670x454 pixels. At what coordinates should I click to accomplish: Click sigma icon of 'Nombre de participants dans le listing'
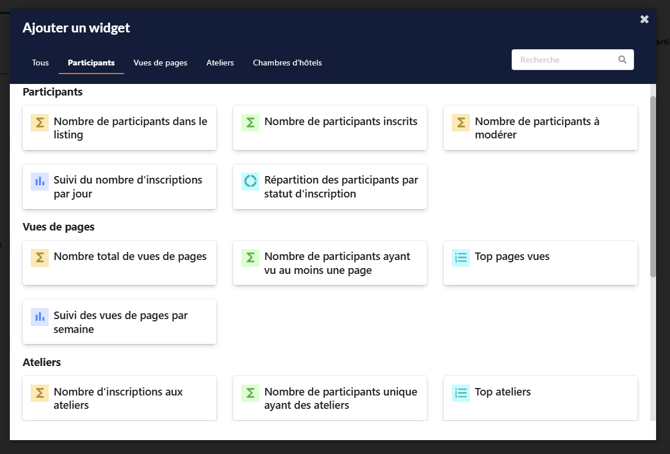click(x=40, y=123)
